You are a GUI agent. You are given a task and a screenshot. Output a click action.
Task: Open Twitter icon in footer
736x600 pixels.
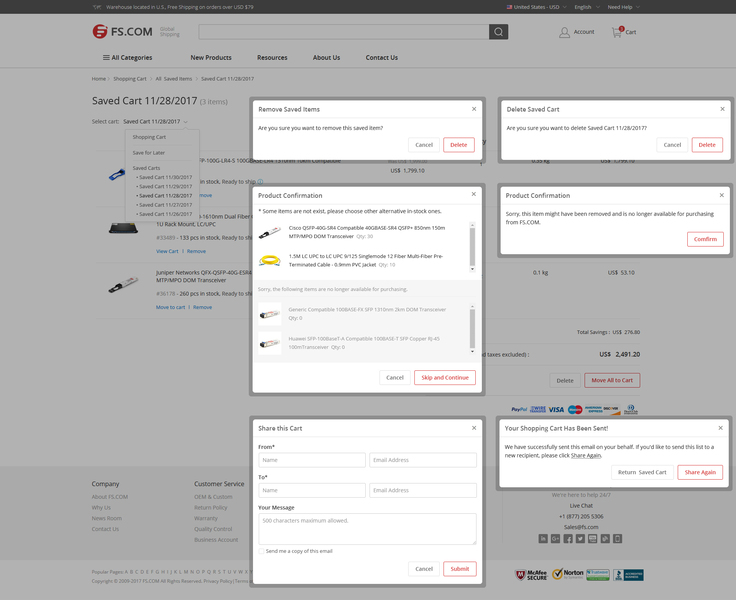580,538
